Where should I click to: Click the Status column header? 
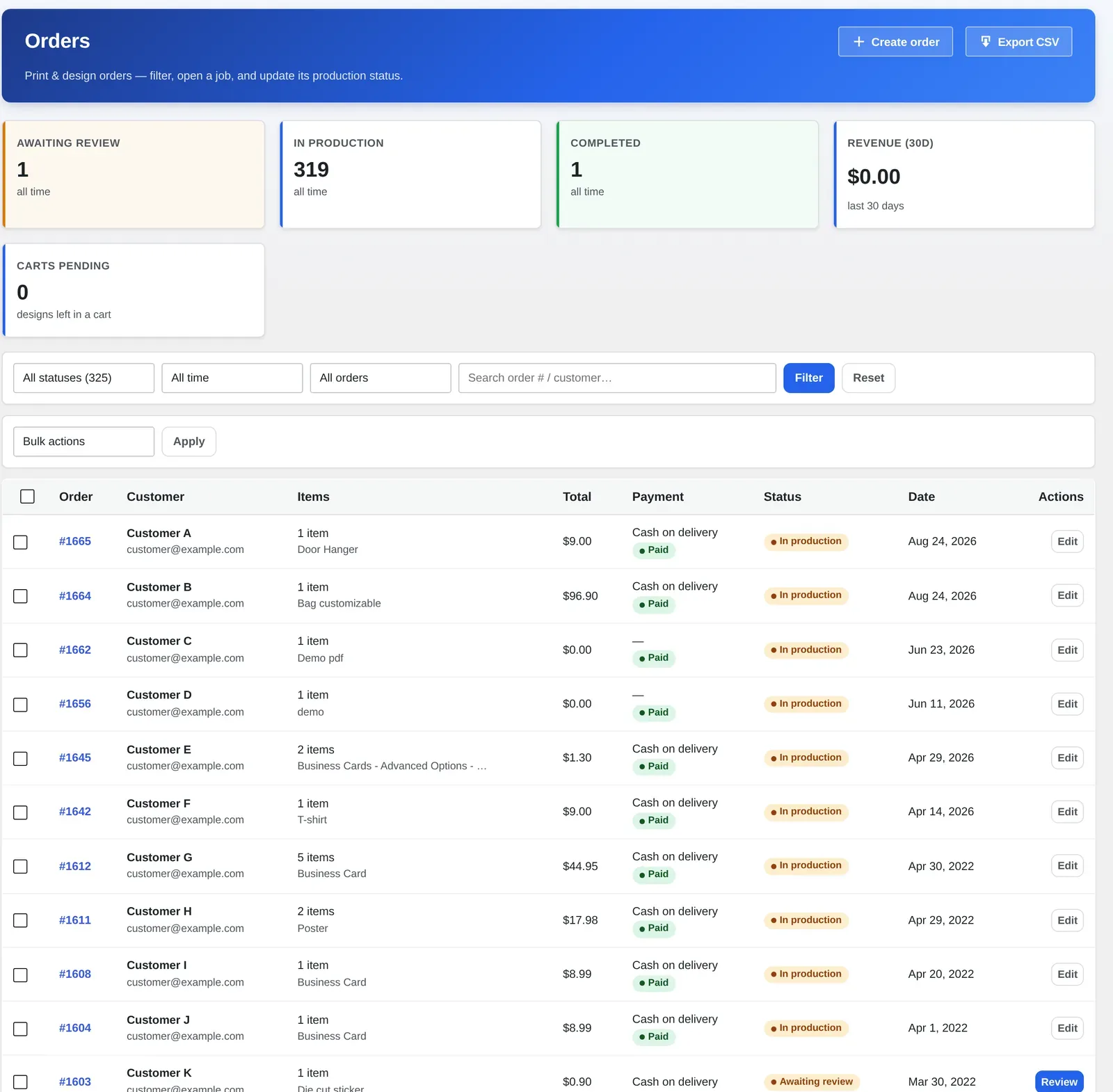pos(783,497)
